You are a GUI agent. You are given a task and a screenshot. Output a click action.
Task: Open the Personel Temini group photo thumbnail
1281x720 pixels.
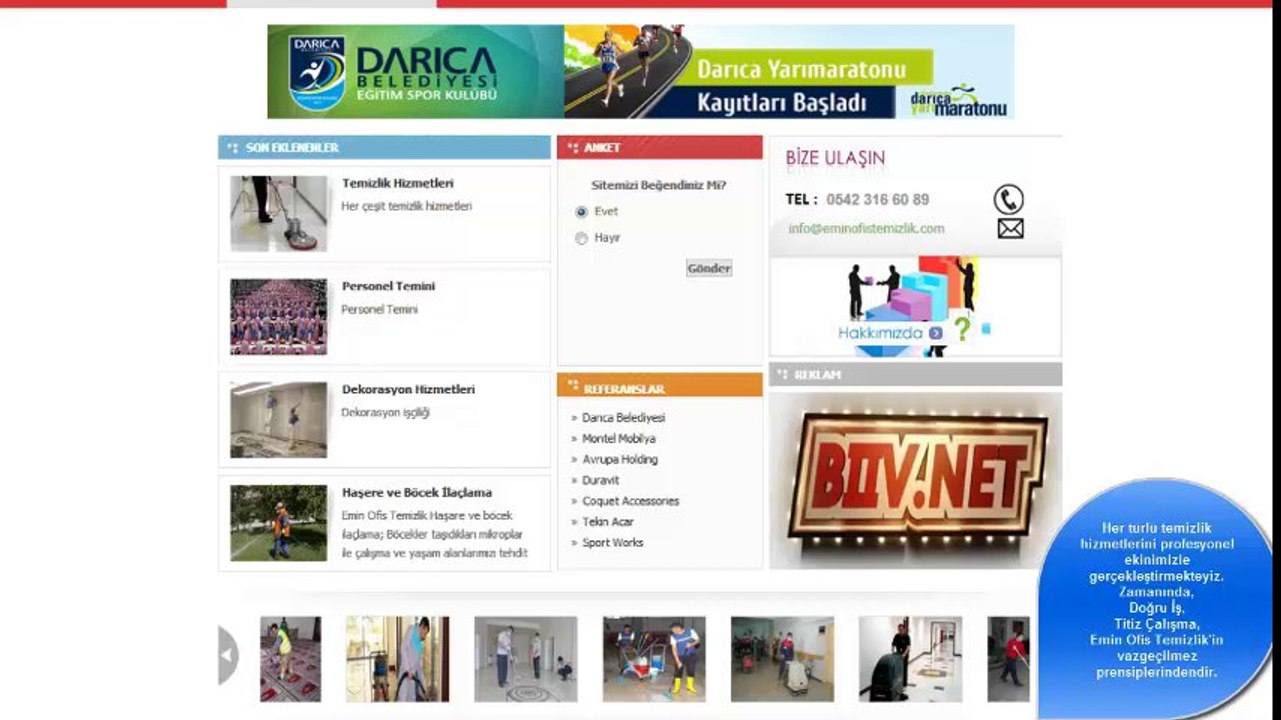[x=279, y=317]
